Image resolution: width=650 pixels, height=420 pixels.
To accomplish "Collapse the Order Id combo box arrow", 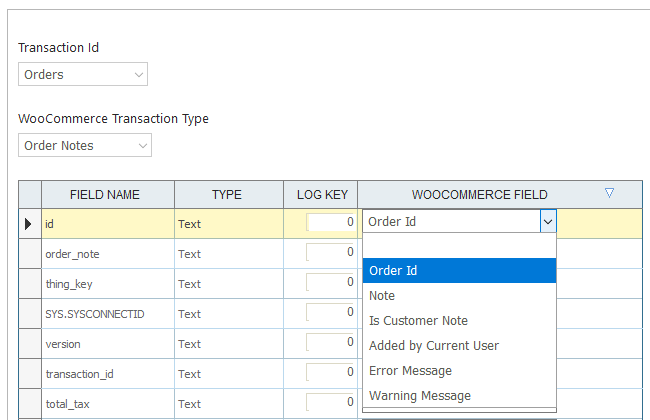I will 548,221.
